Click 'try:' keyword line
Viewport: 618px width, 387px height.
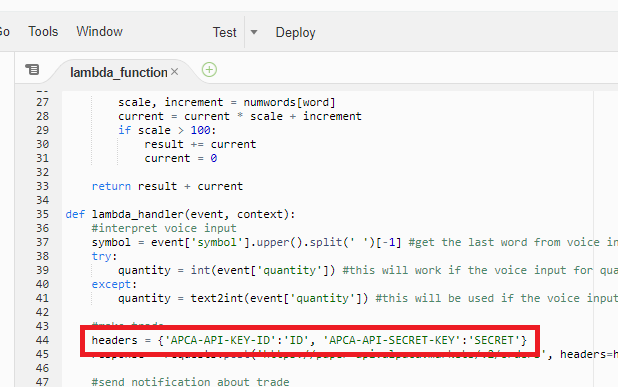[104, 256]
